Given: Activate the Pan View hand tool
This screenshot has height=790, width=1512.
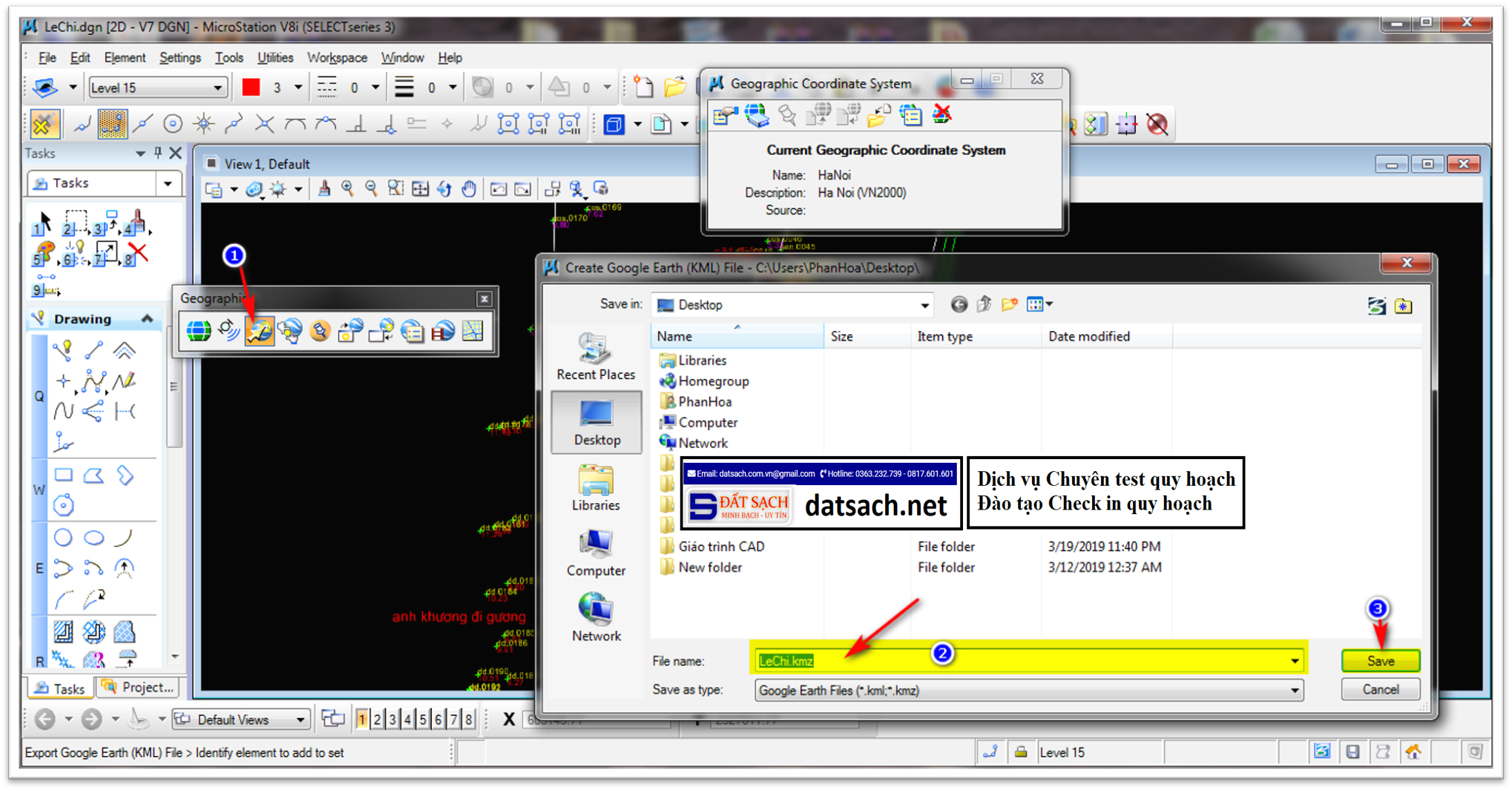Looking at the screenshot, I should coord(470,189).
